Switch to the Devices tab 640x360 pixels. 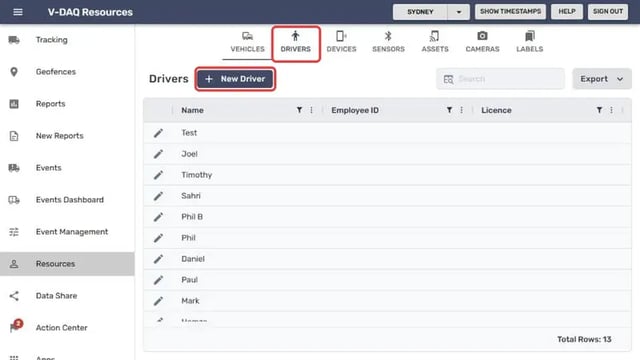(341, 42)
